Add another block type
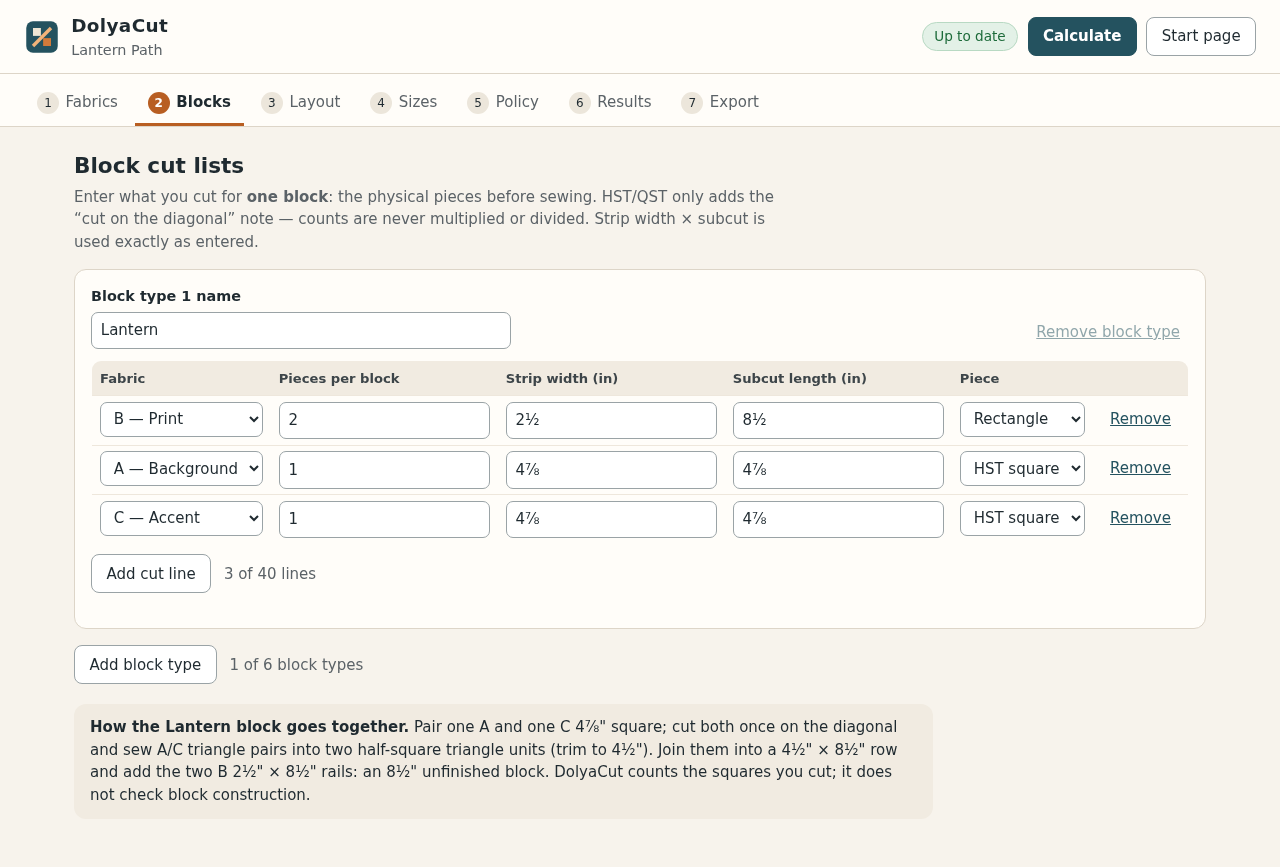The image size is (1280, 867). (145, 665)
